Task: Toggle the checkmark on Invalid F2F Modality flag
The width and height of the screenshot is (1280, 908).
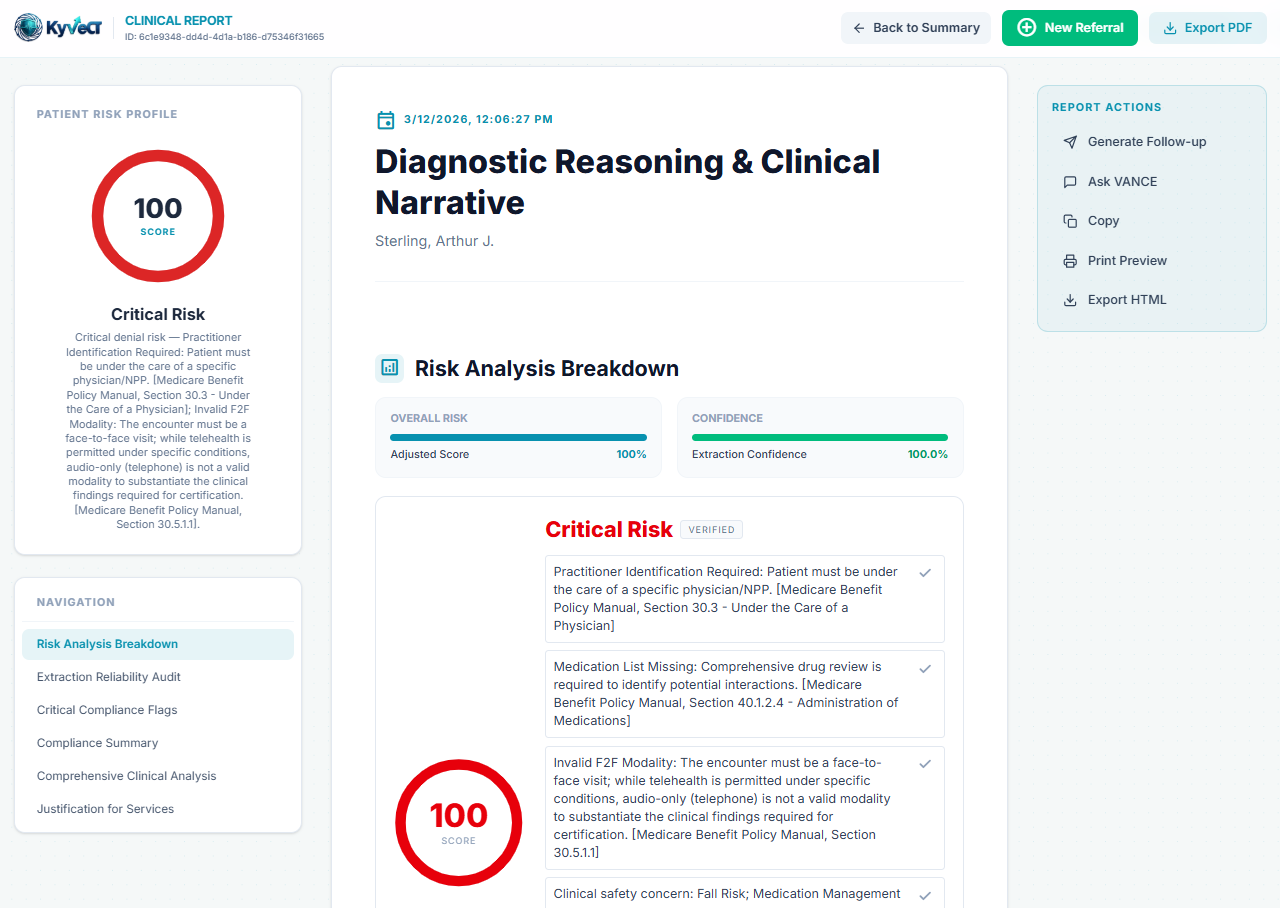Action: click(925, 763)
